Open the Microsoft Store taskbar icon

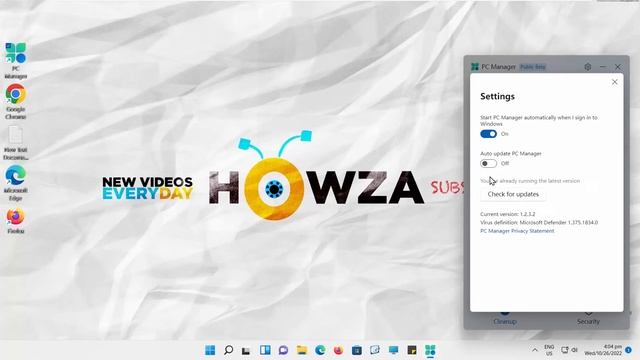[x=357, y=350]
